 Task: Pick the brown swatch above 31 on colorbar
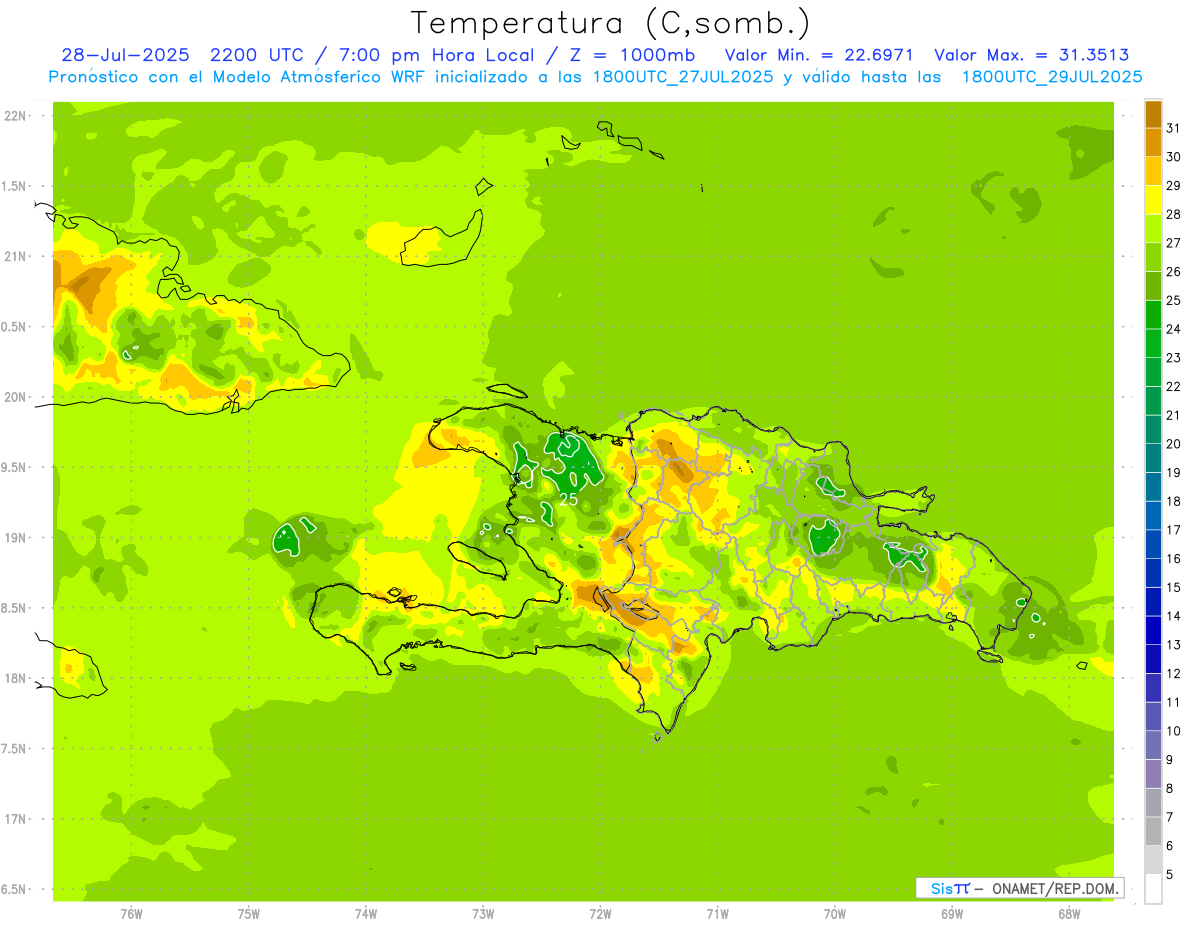click(1153, 114)
